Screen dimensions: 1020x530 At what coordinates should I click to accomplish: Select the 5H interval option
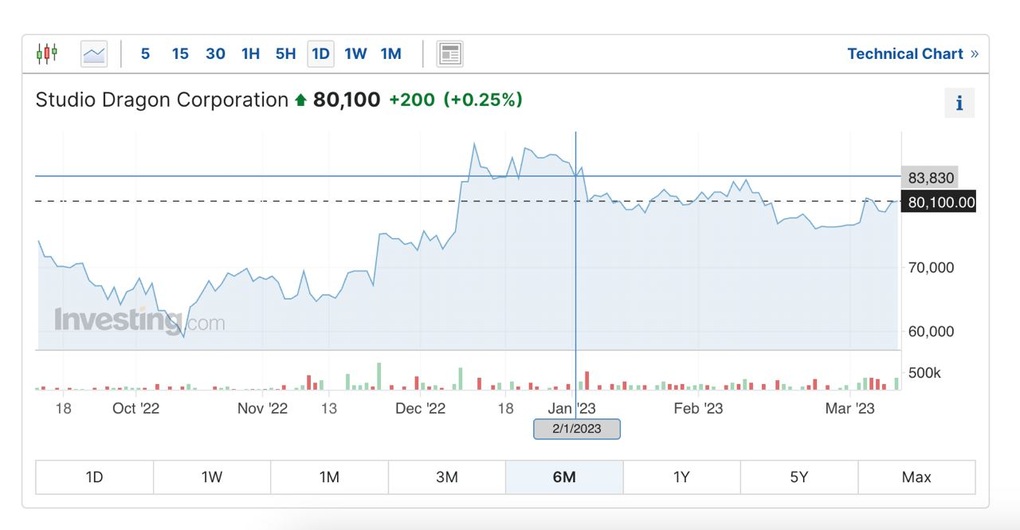pyautogui.click(x=285, y=54)
